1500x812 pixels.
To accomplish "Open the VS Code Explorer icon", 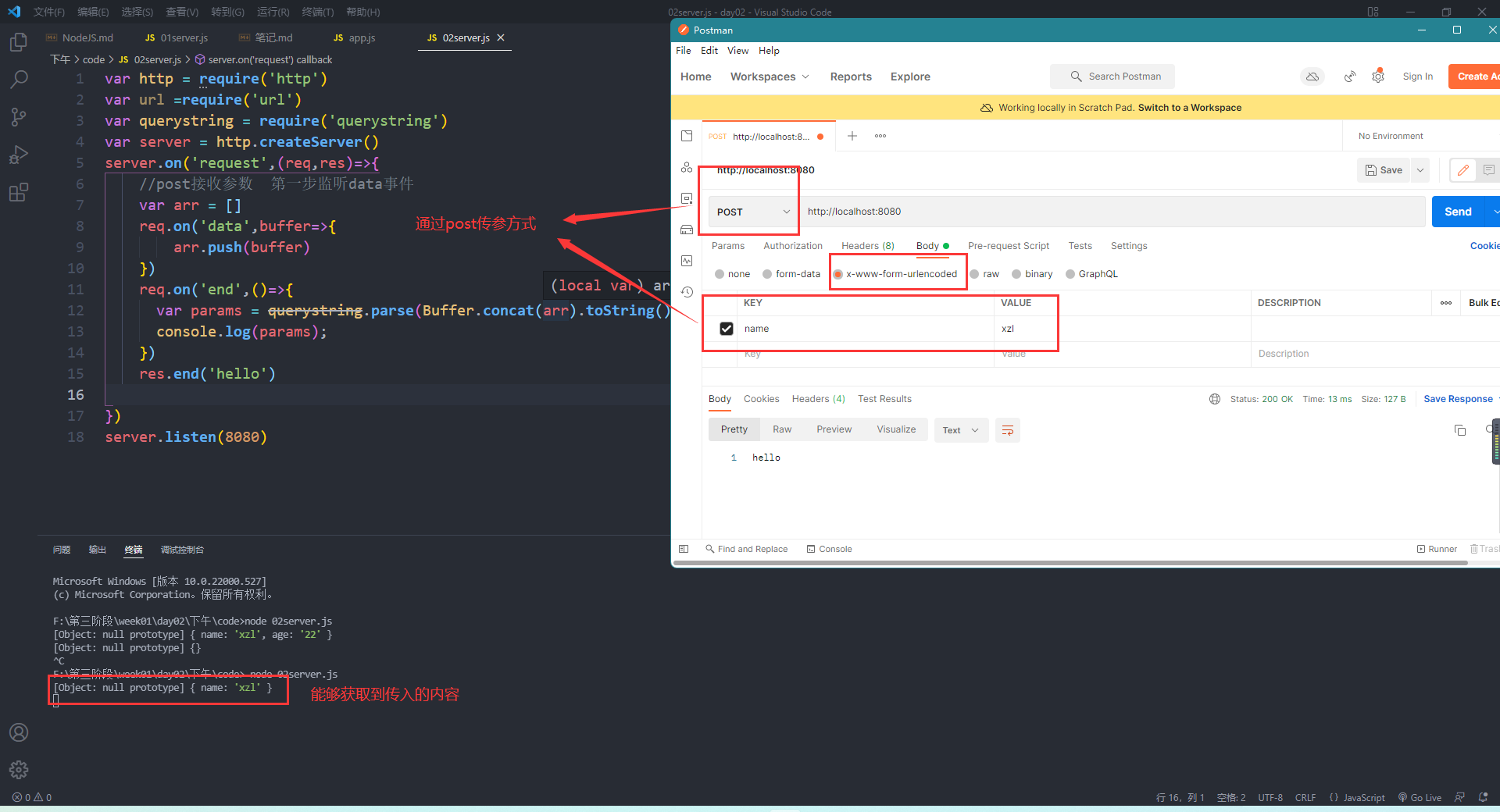I will click(x=19, y=42).
